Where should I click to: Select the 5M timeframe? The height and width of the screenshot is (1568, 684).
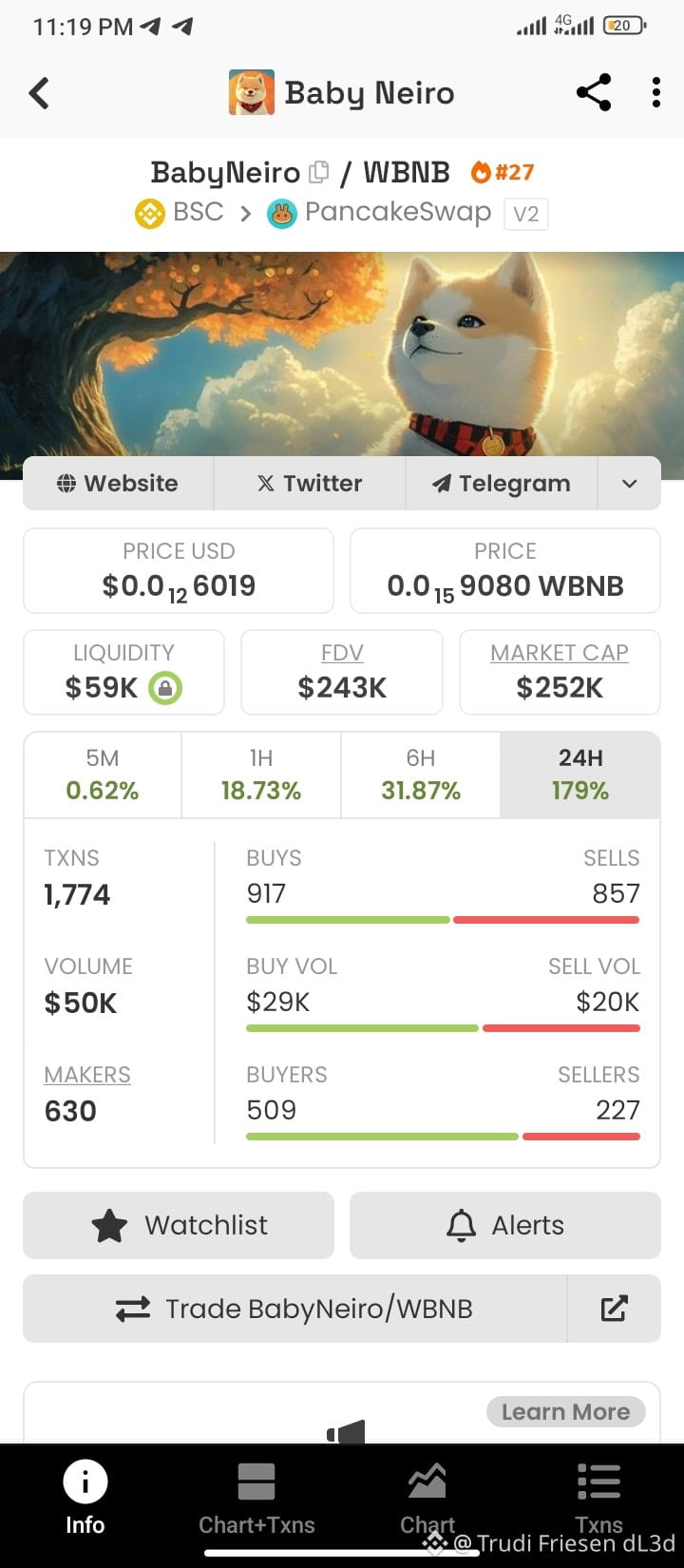(103, 774)
